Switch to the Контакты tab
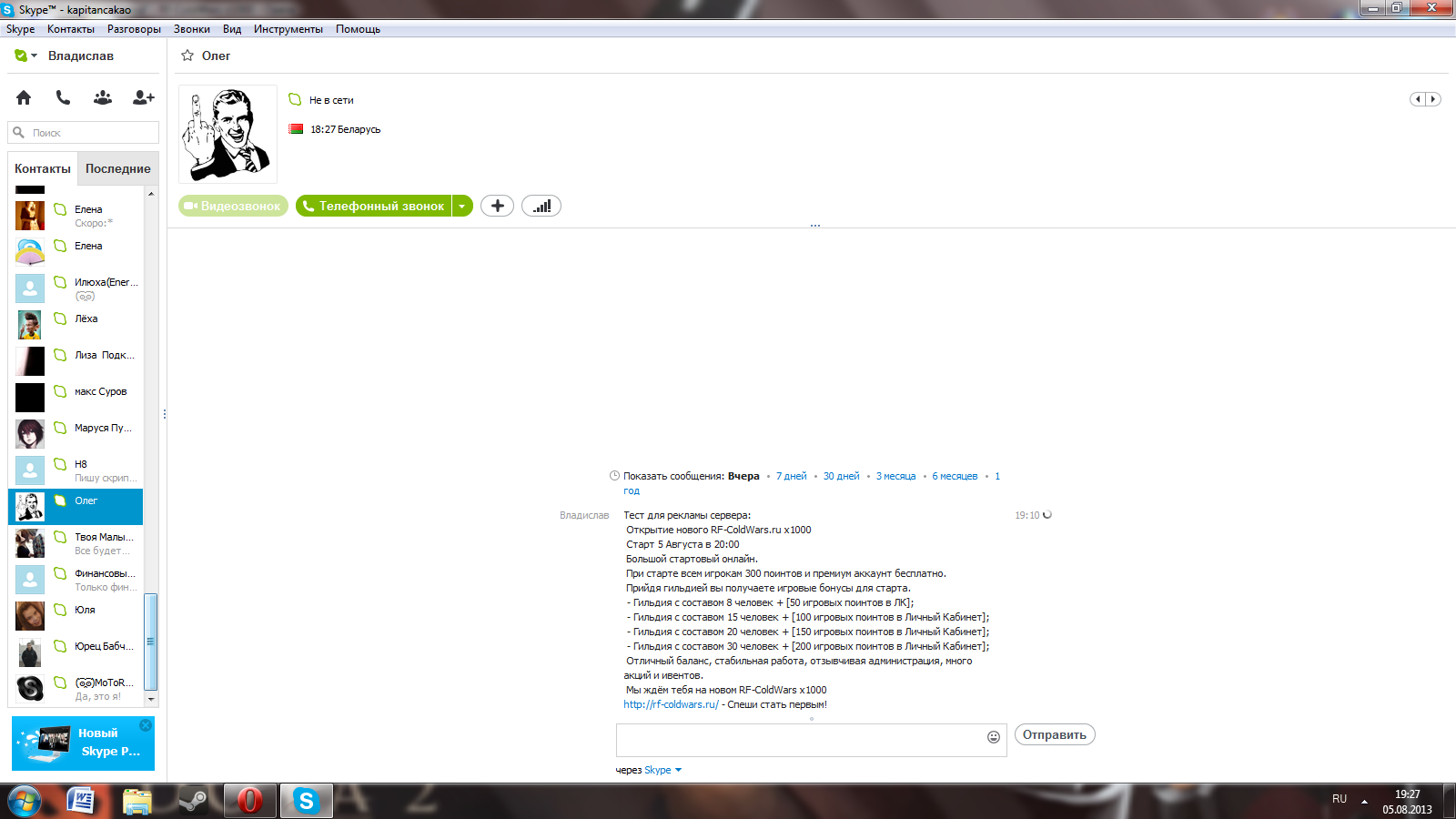This screenshot has height=819, width=1456. click(x=43, y=168)
